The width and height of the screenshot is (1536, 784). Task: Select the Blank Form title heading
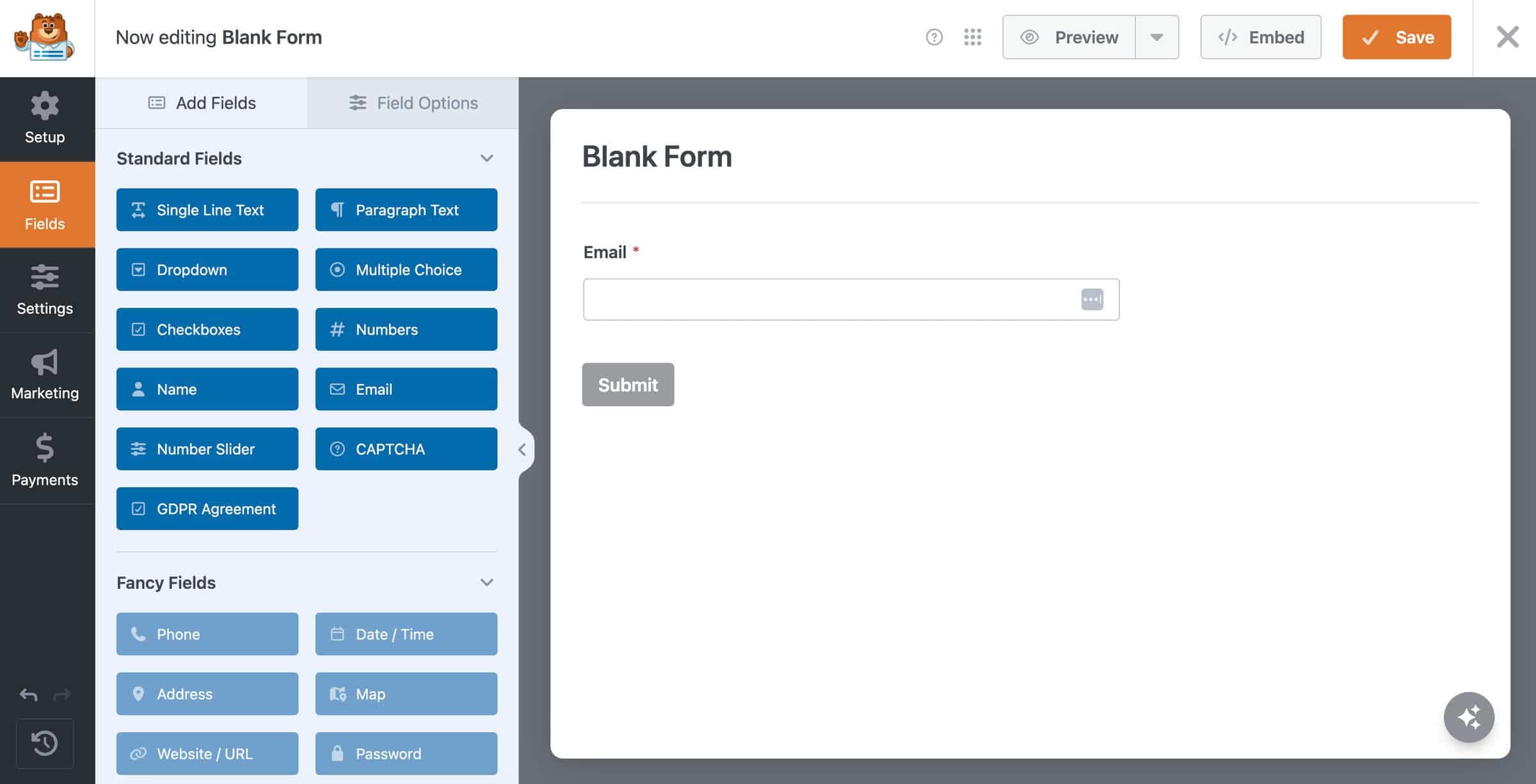657,157
